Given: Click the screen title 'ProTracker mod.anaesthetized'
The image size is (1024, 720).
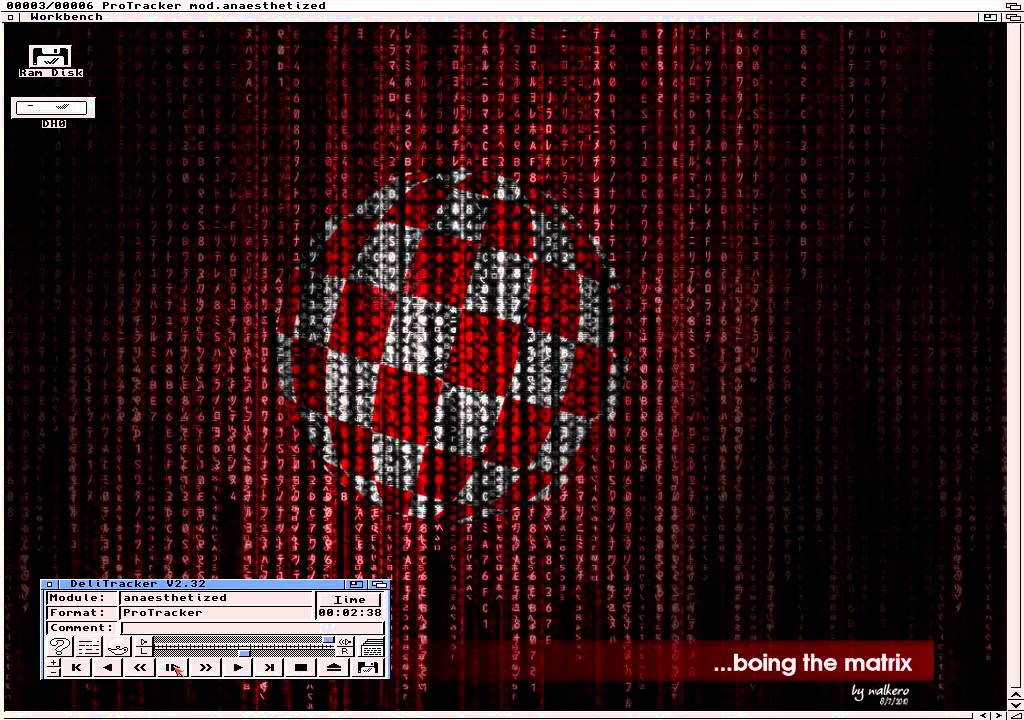Looking at the screenshot, I should click(214, 5).
